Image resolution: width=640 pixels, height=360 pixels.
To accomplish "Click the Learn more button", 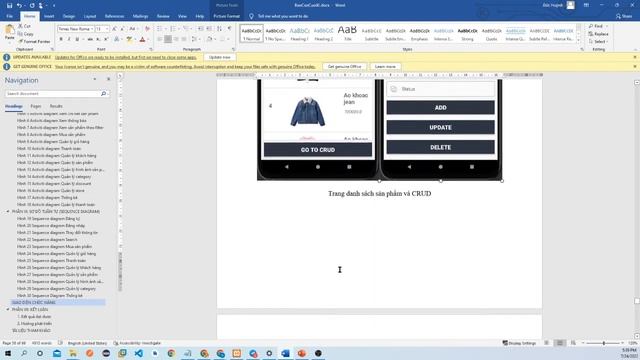I will click(385, 67).
